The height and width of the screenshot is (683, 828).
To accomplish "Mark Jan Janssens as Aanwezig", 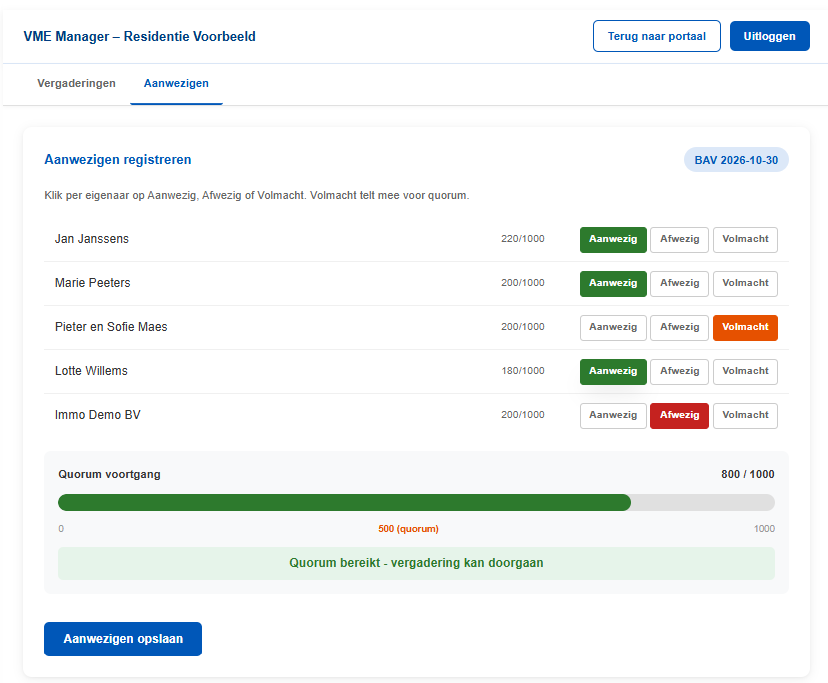I will [x=613, y=240].
